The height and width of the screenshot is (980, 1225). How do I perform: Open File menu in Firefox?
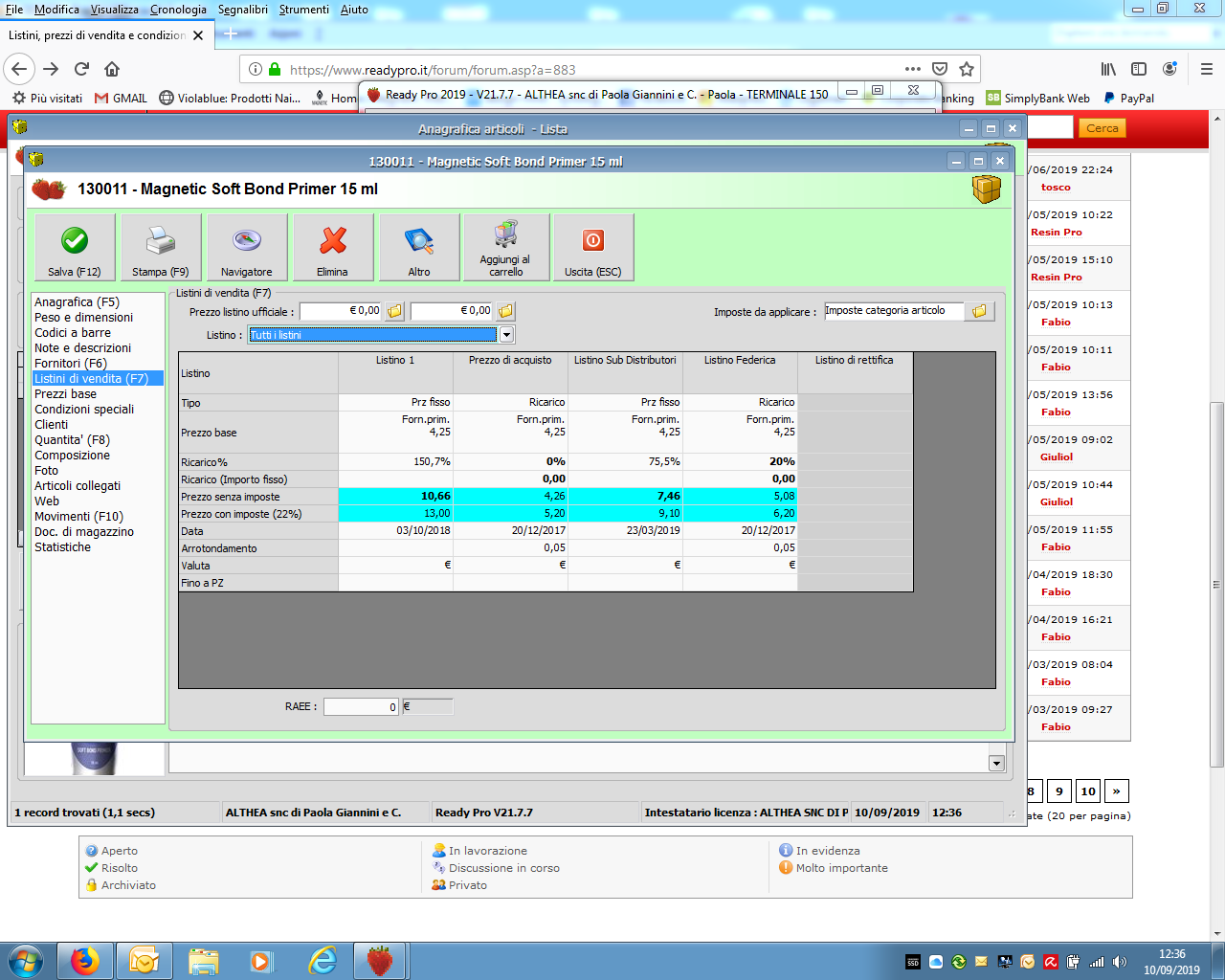pos(14,9)
